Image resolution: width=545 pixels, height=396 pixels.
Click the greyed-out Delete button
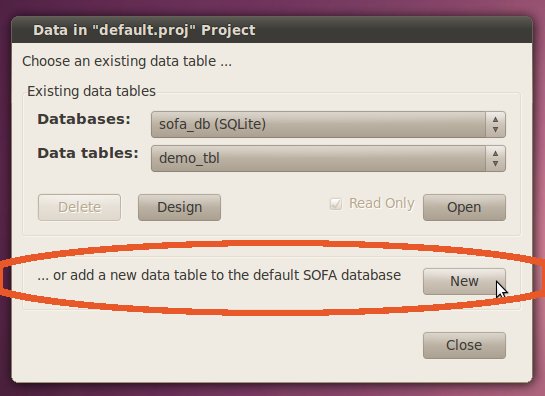point(80,208)
